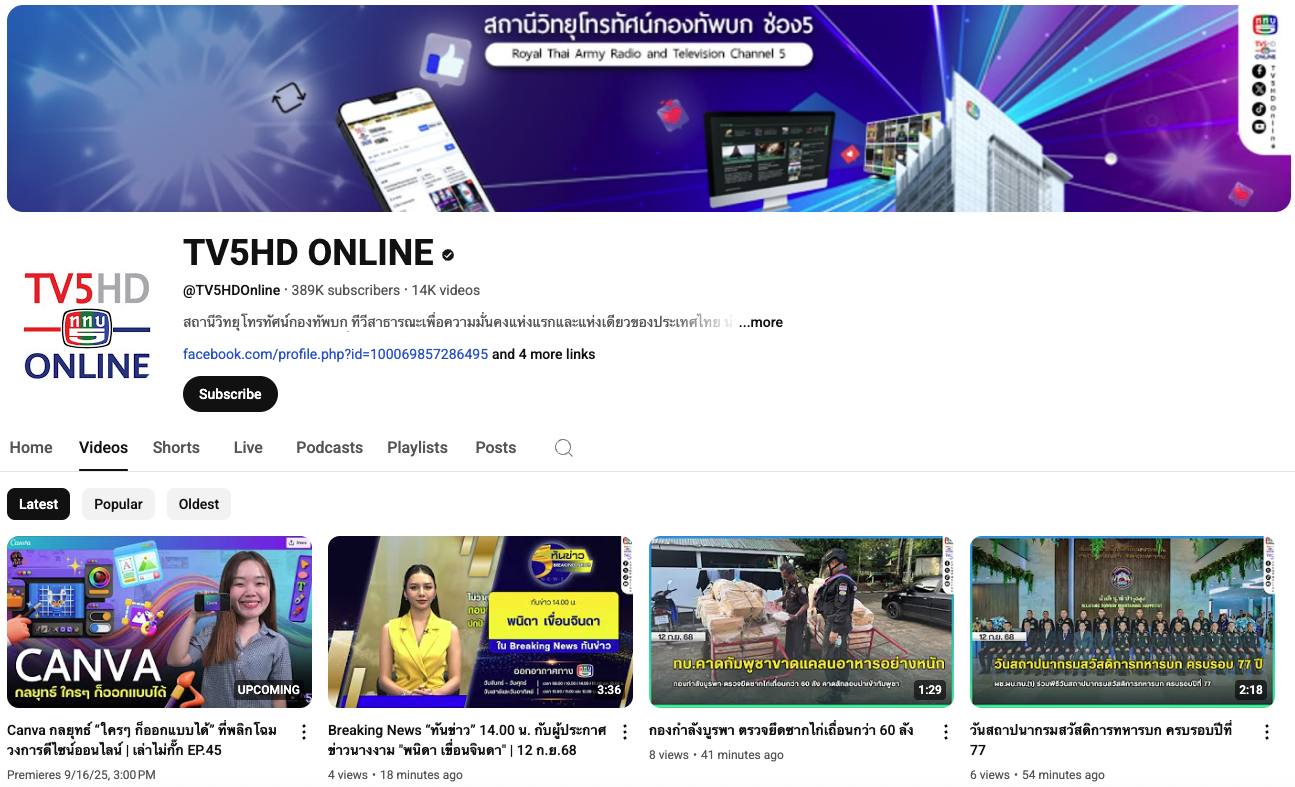Viewport: 1295px width, 787px height.
Task: Click the TV5HD ONLINE channel name heading
Action: coord(308,253)
